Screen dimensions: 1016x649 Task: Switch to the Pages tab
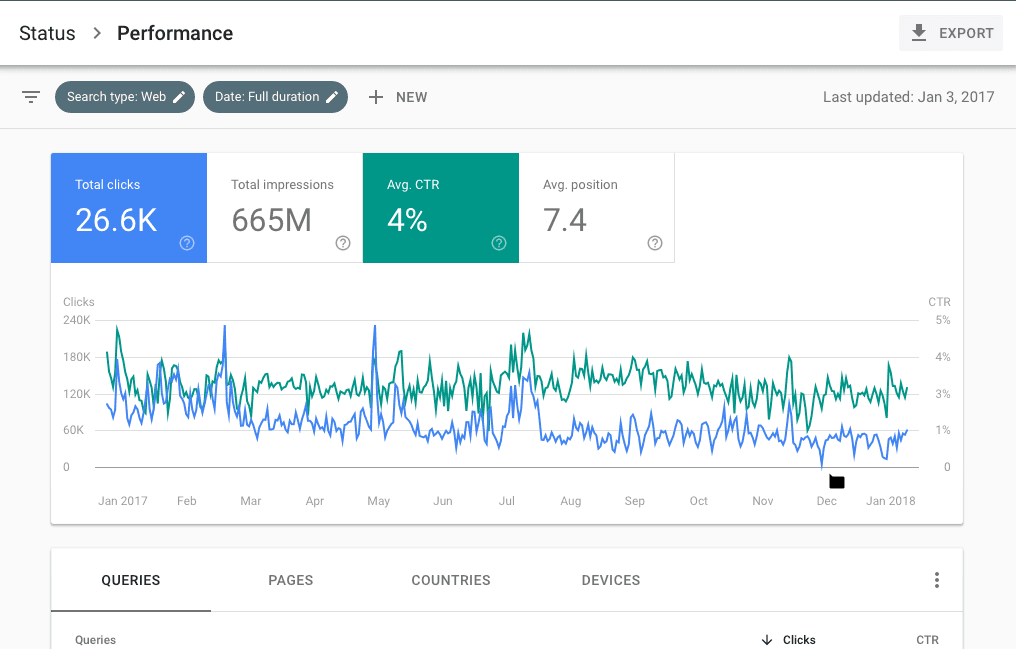291,580
